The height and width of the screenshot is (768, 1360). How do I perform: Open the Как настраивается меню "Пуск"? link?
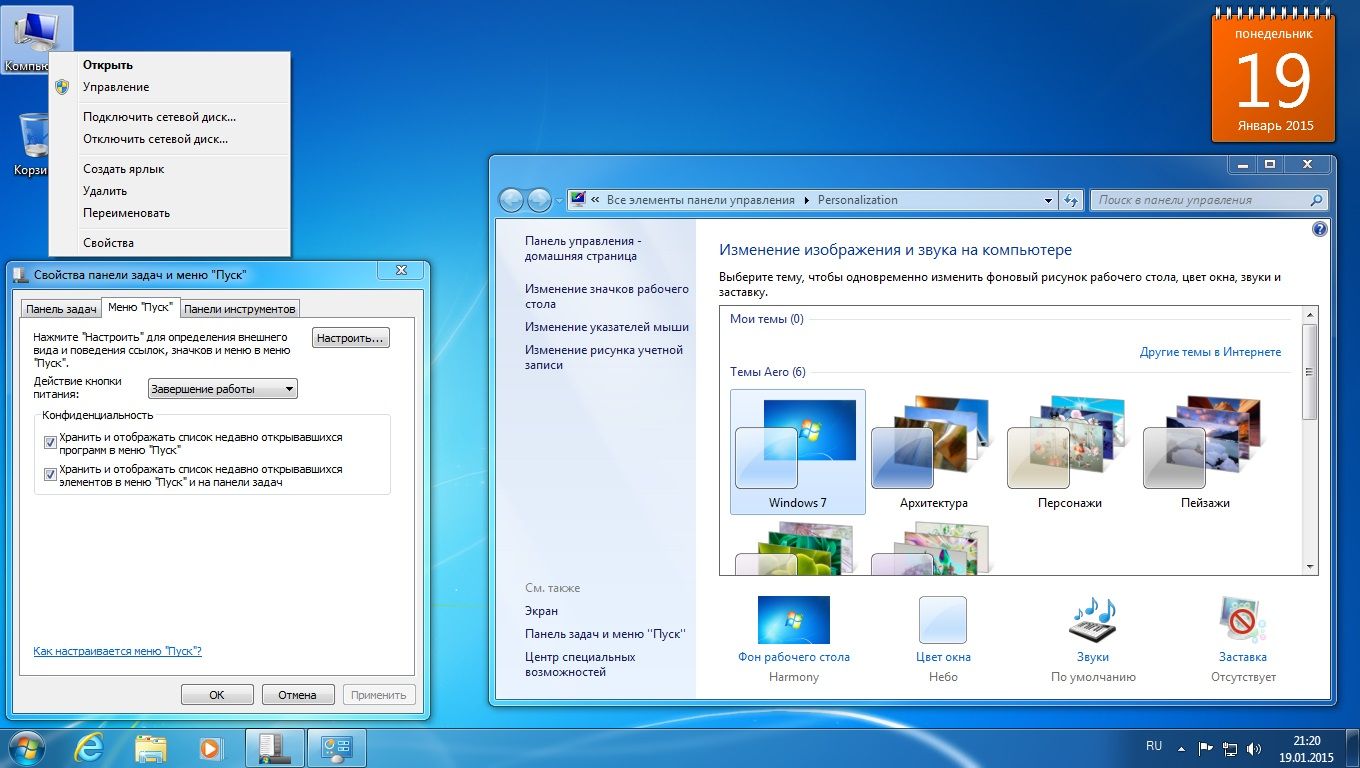click(117, 651)
